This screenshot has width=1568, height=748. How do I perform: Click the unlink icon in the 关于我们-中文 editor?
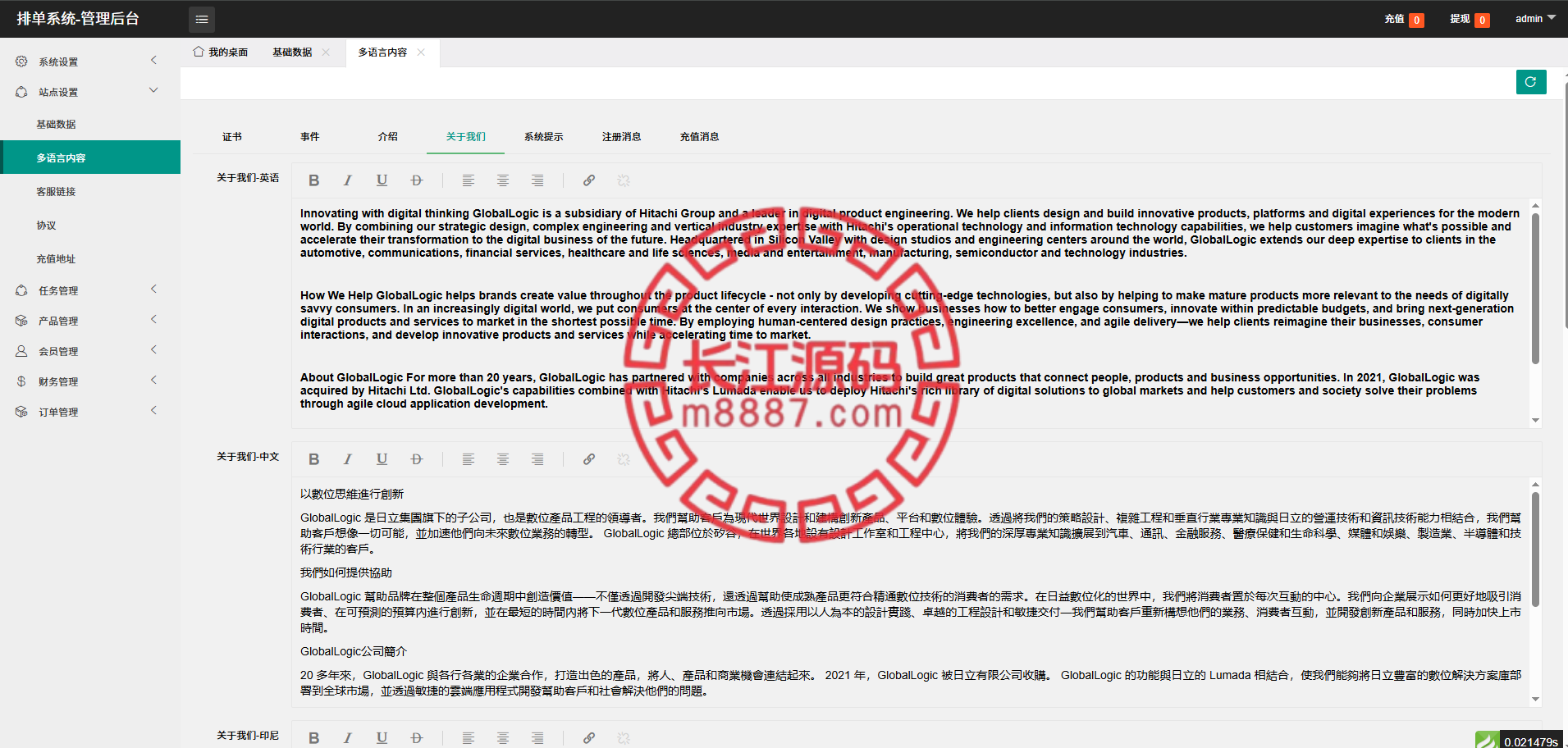coord(624,459)
